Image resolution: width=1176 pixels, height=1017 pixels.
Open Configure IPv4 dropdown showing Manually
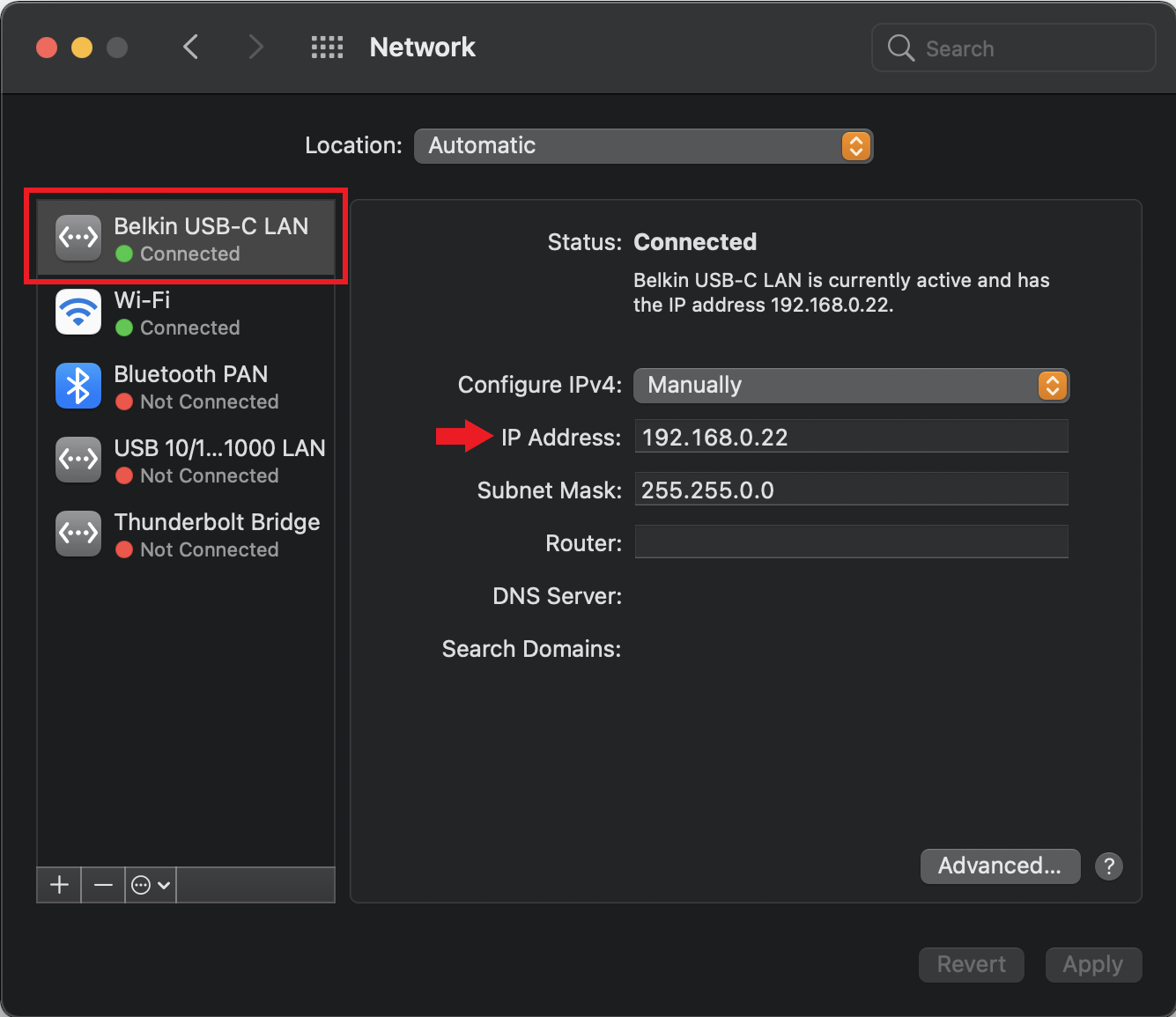(x=851, y=386)
